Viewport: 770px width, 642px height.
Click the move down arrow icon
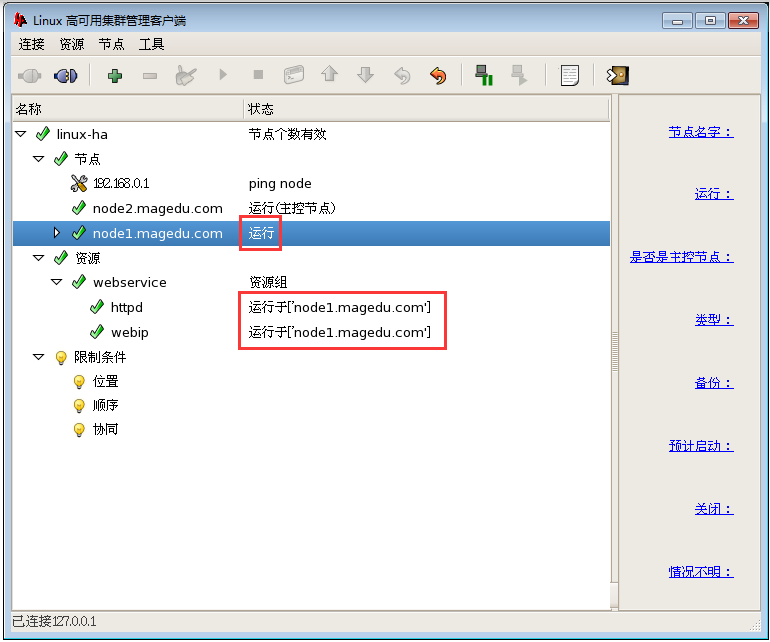tap(365, 75)
